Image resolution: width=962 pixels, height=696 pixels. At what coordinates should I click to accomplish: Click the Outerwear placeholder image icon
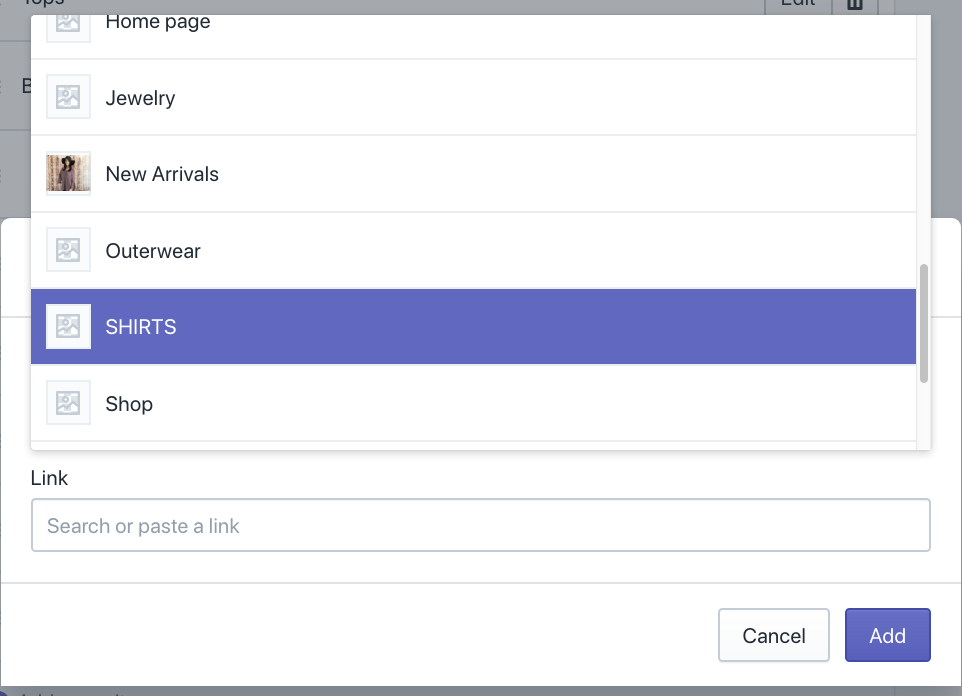point(68,250)
